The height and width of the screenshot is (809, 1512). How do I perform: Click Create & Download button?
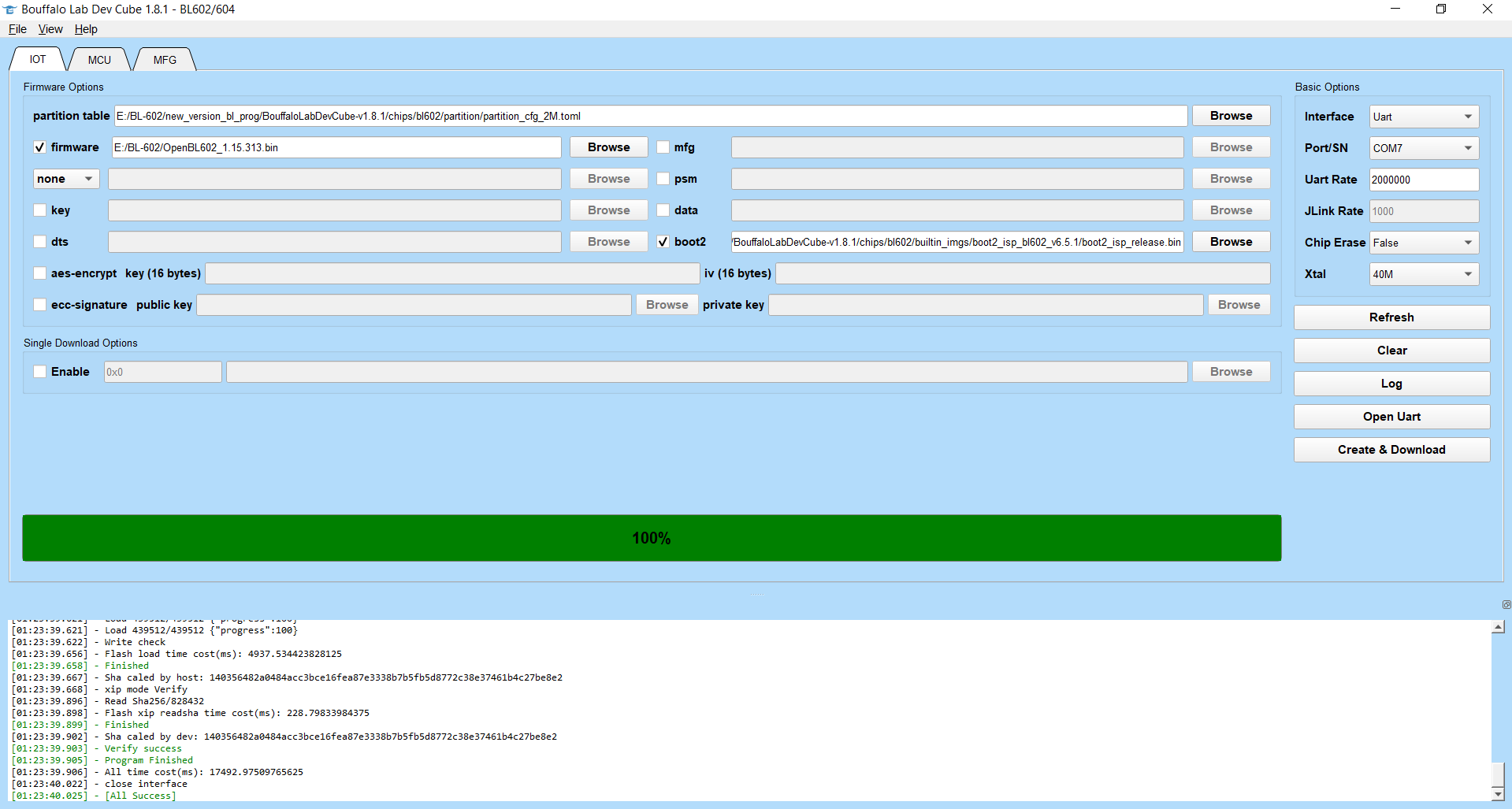[1391, 450]
